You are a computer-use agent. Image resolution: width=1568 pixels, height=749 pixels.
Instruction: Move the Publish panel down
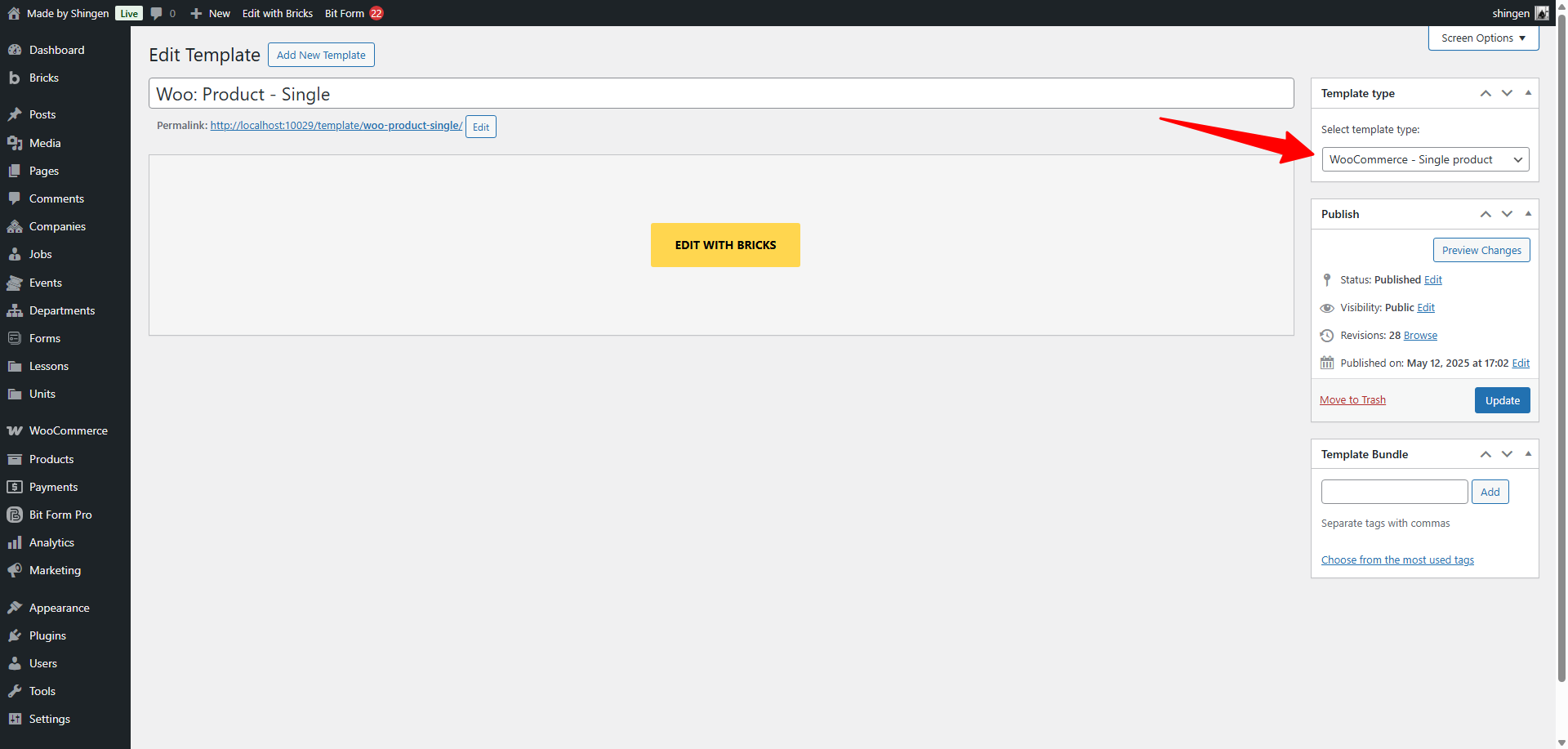tap(1507, 214)
